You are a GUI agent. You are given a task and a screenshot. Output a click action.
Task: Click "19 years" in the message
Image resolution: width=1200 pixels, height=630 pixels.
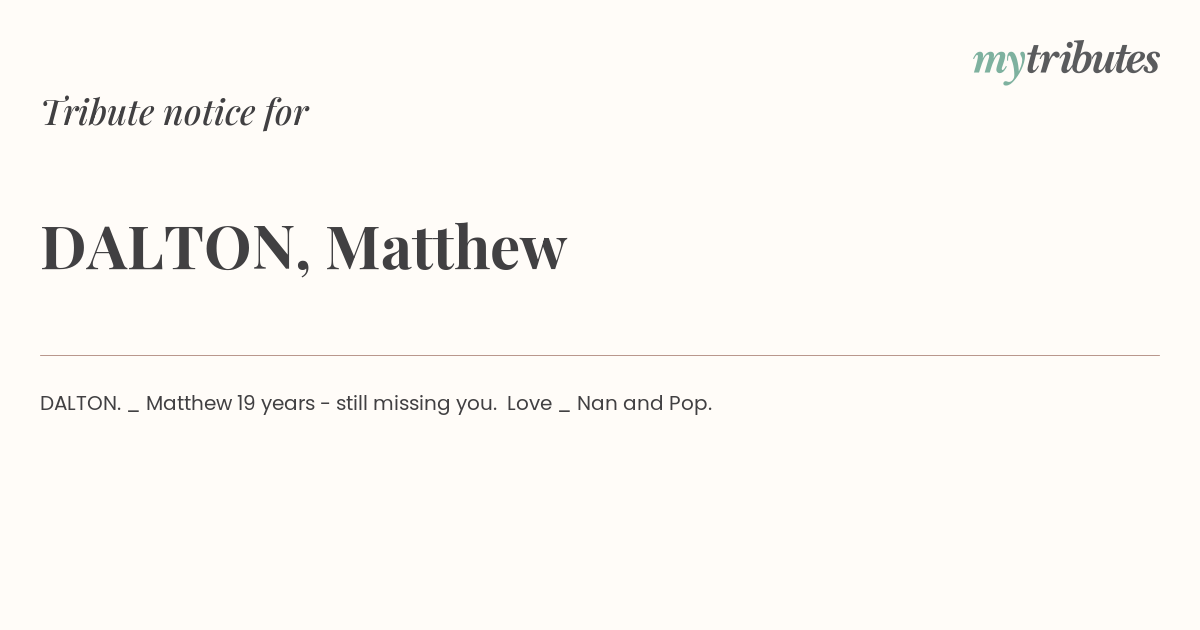tap(275, 404)
